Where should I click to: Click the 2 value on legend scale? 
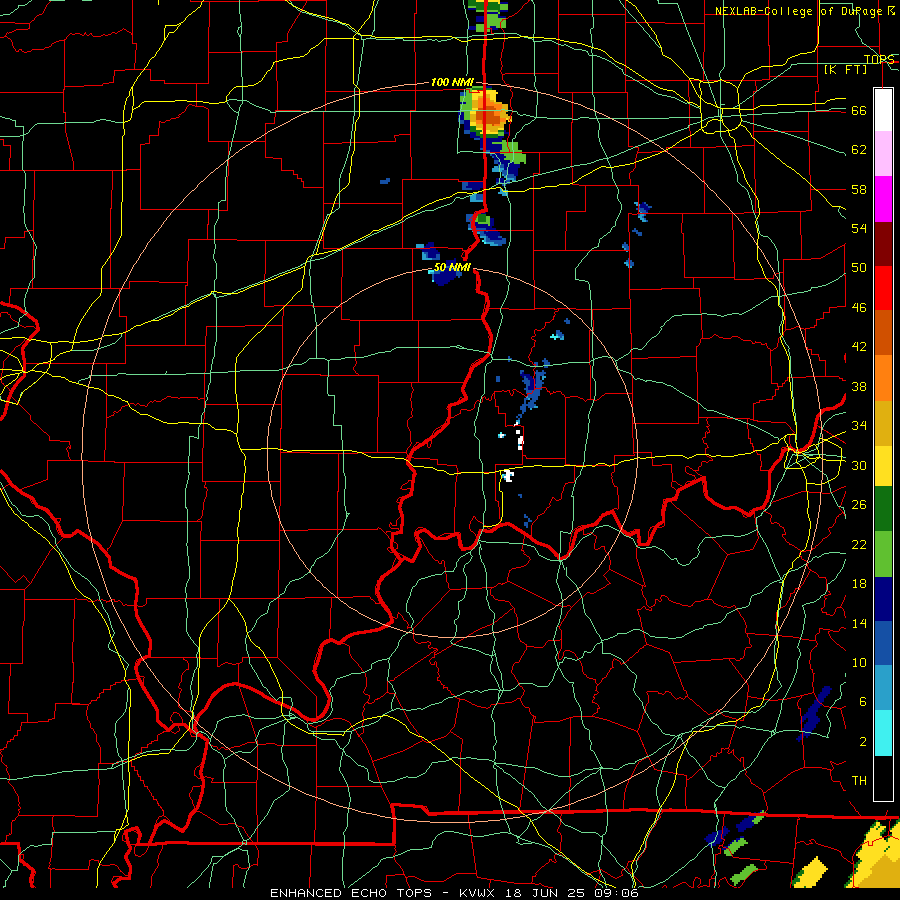[x=862, y=741]
